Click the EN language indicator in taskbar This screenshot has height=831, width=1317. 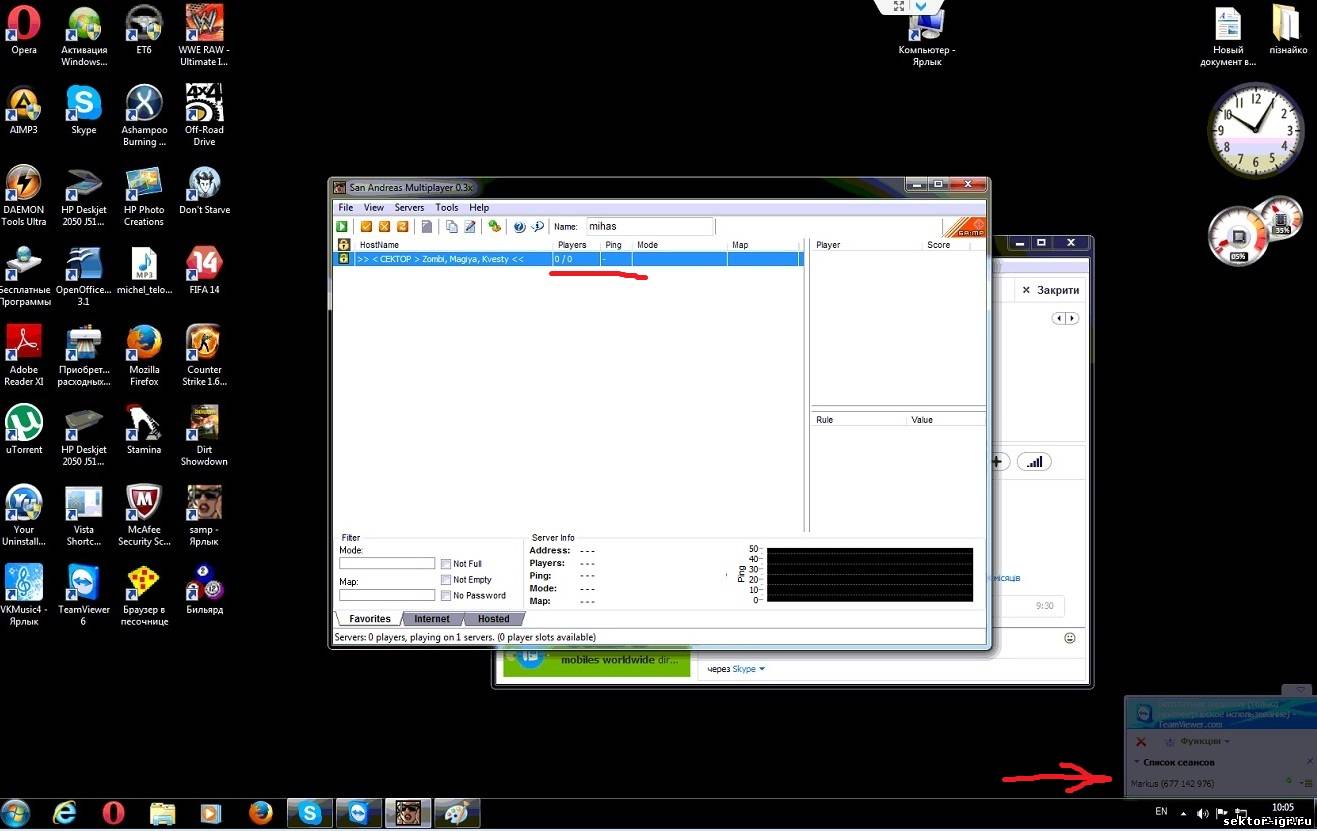pyautogui.click(x=1161, y=812)
